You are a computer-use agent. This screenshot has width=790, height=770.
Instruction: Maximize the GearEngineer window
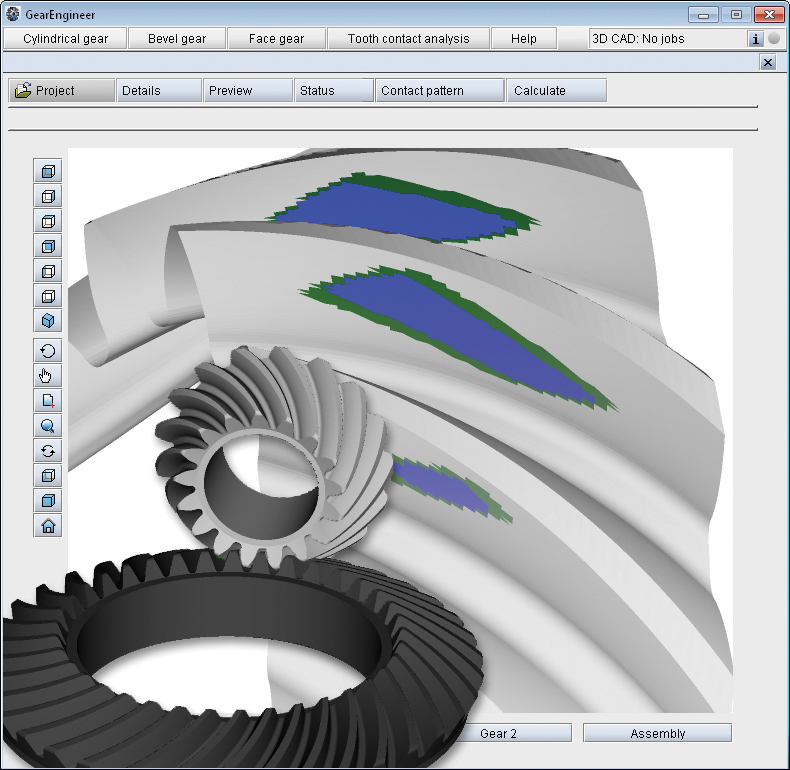point(736,15)
